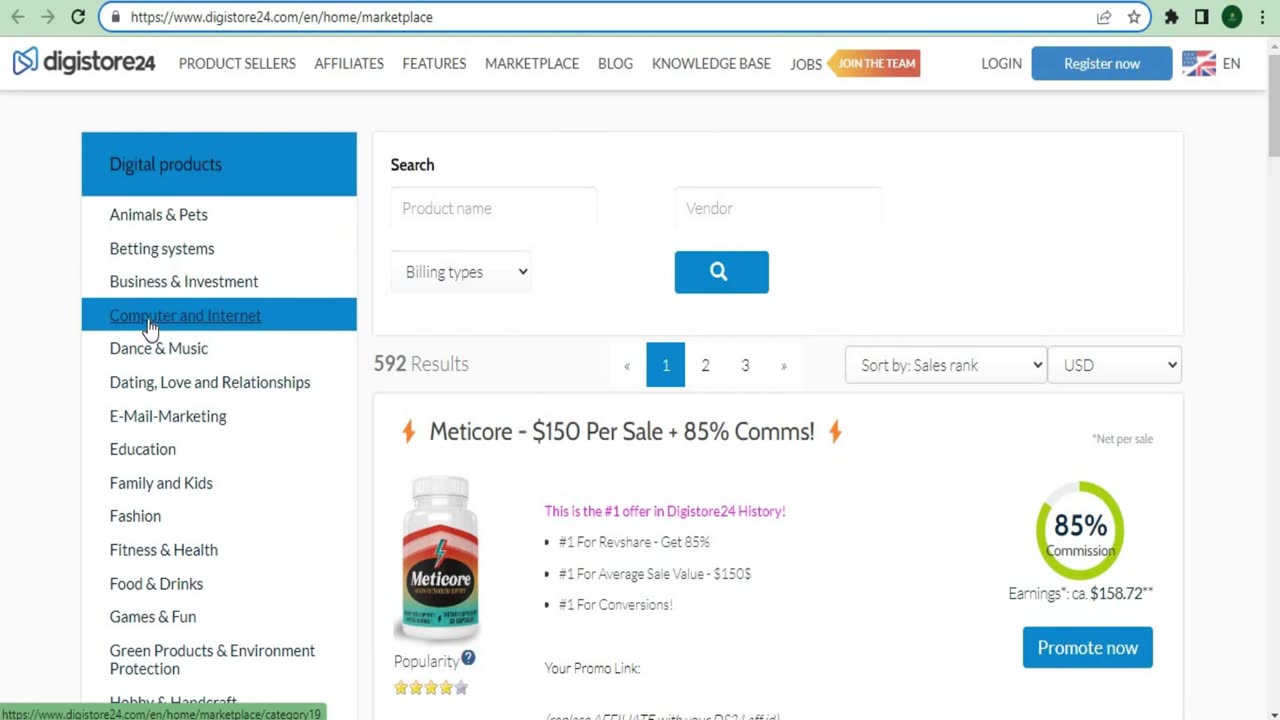Click the US/UK language flag icon
Image resolution: width=1280 pixels, height=720 pixels.
point(1198,63)
